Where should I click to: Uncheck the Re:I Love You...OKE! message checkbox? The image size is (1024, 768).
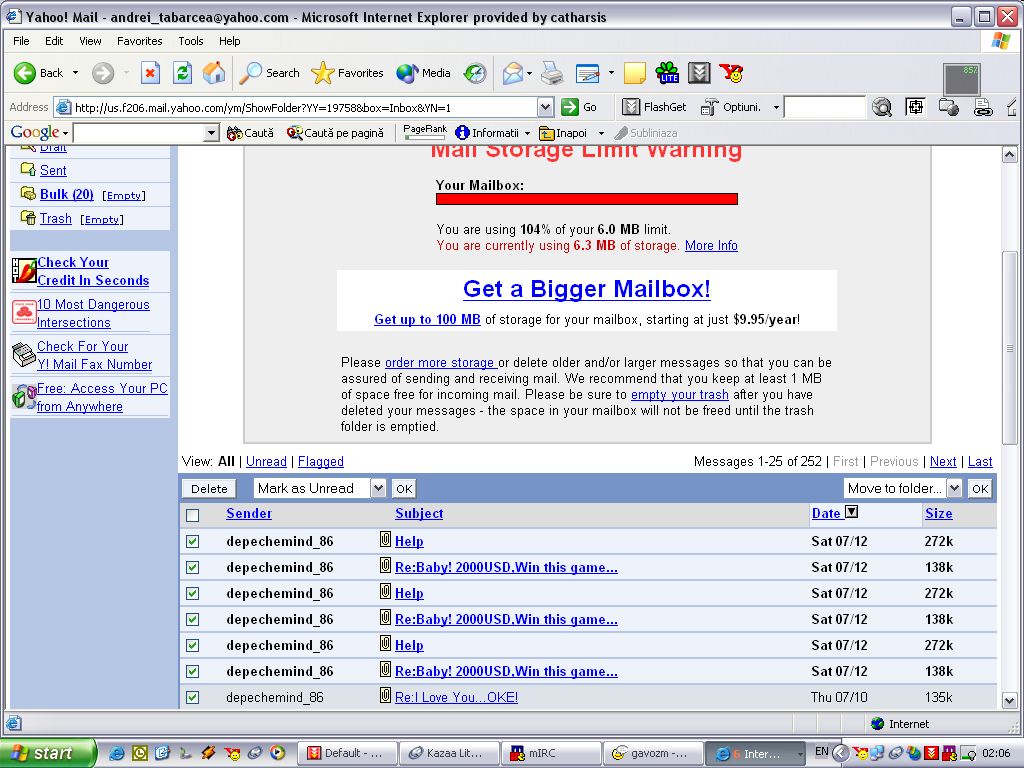click(x=193, y=697)
